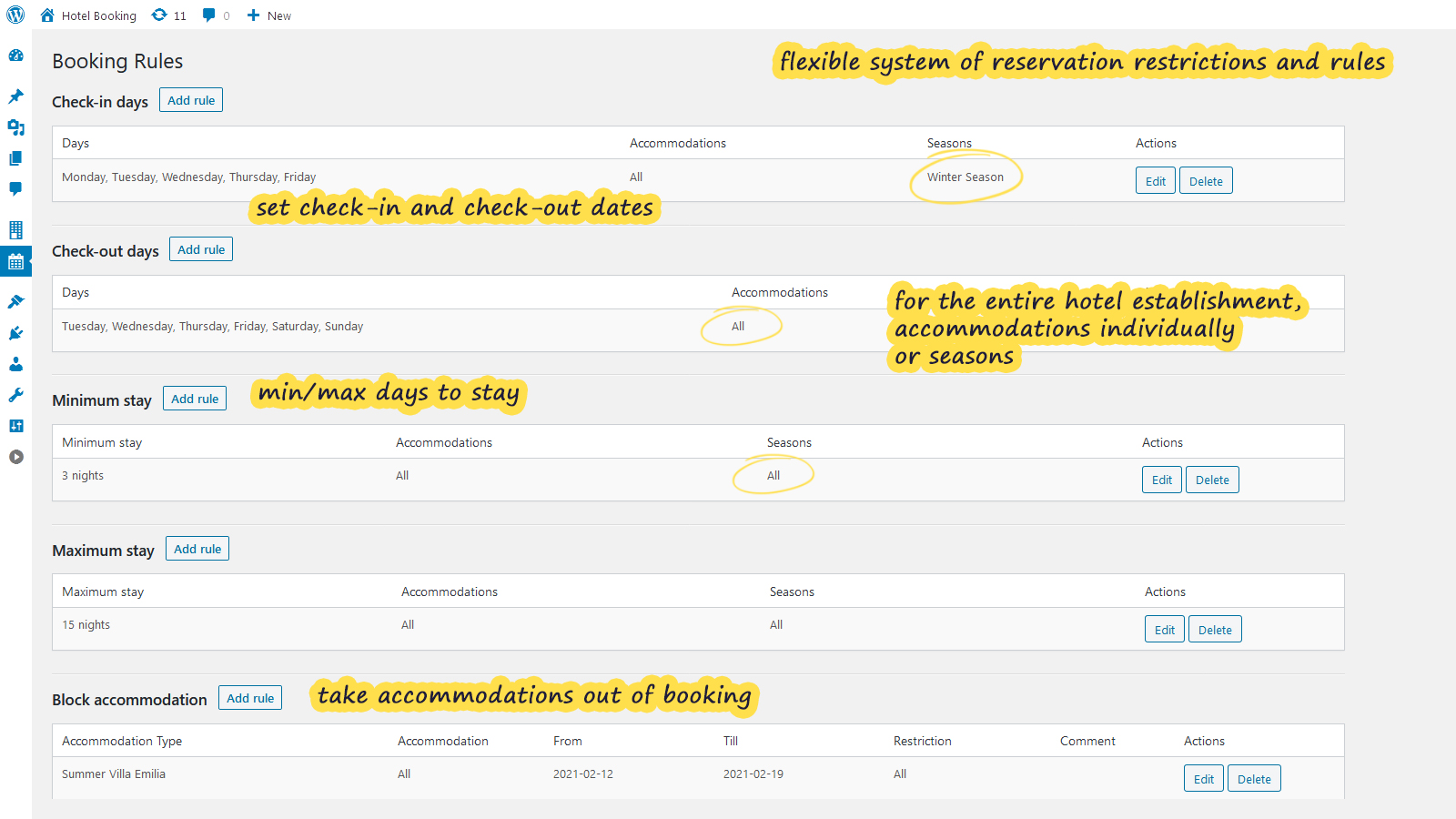Select the Tools wrench icon
This screenshot has height=819, width=1456.
point(15,394)
